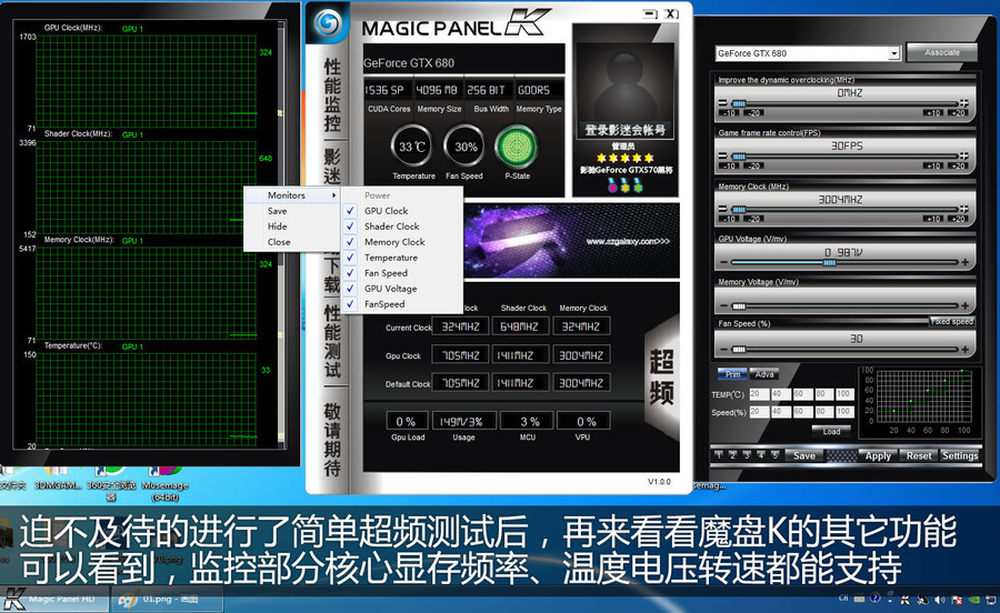Click 登录影迷帐号 login button
Viewport: 1000px width, 613px height.
[x=626, y=130]
